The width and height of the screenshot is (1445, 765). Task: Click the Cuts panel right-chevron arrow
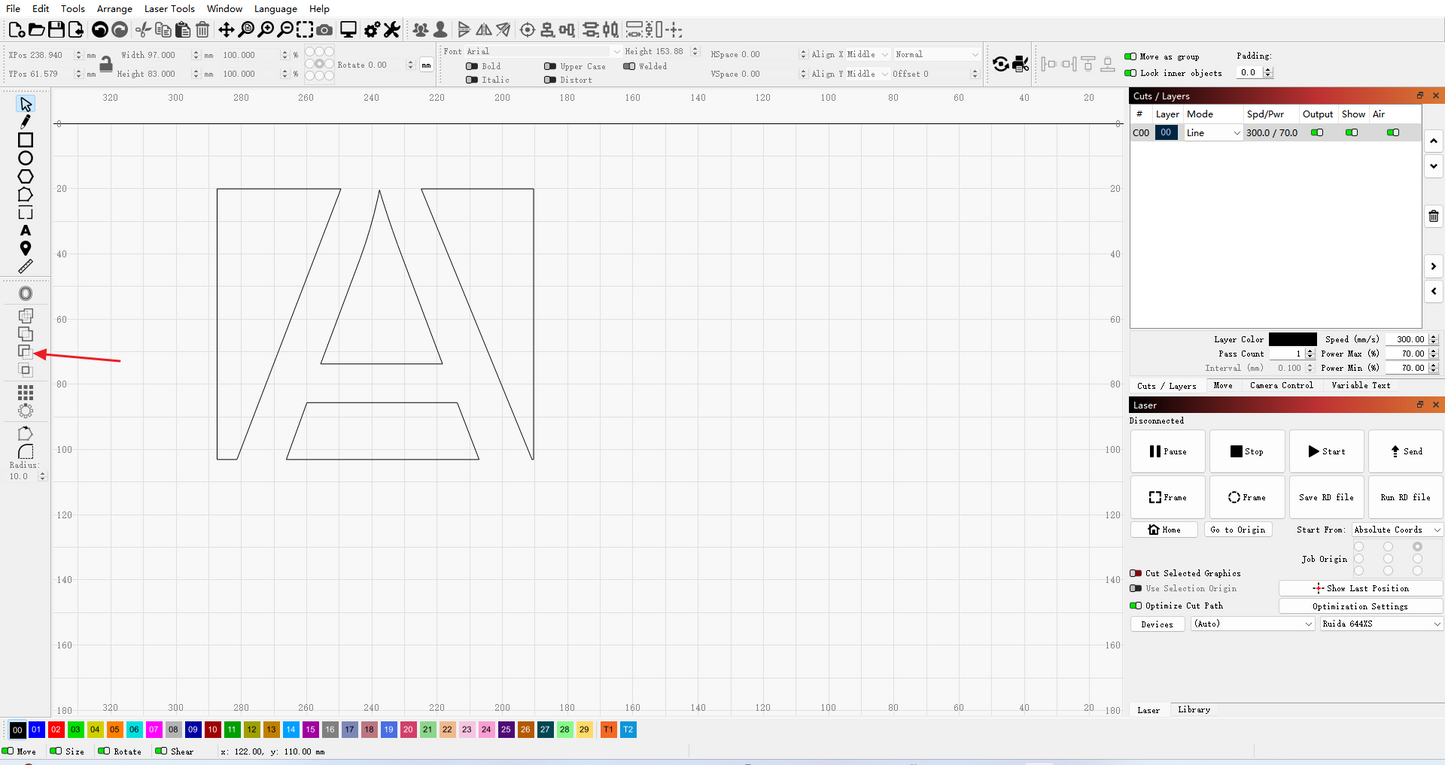coord(1434,266)
